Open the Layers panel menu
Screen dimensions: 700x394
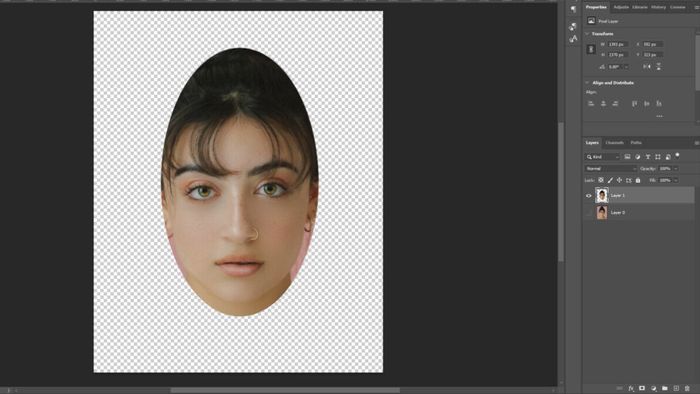tap(697, 143)
